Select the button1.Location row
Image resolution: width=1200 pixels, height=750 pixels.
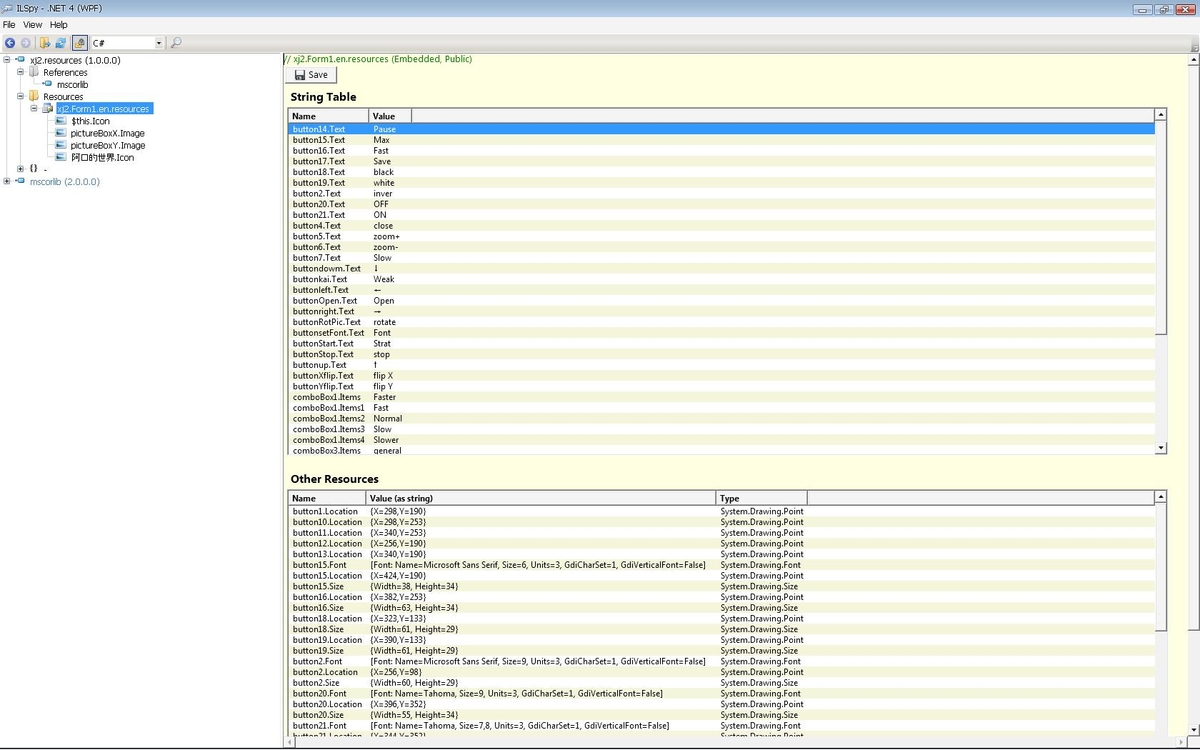(721, 511)
